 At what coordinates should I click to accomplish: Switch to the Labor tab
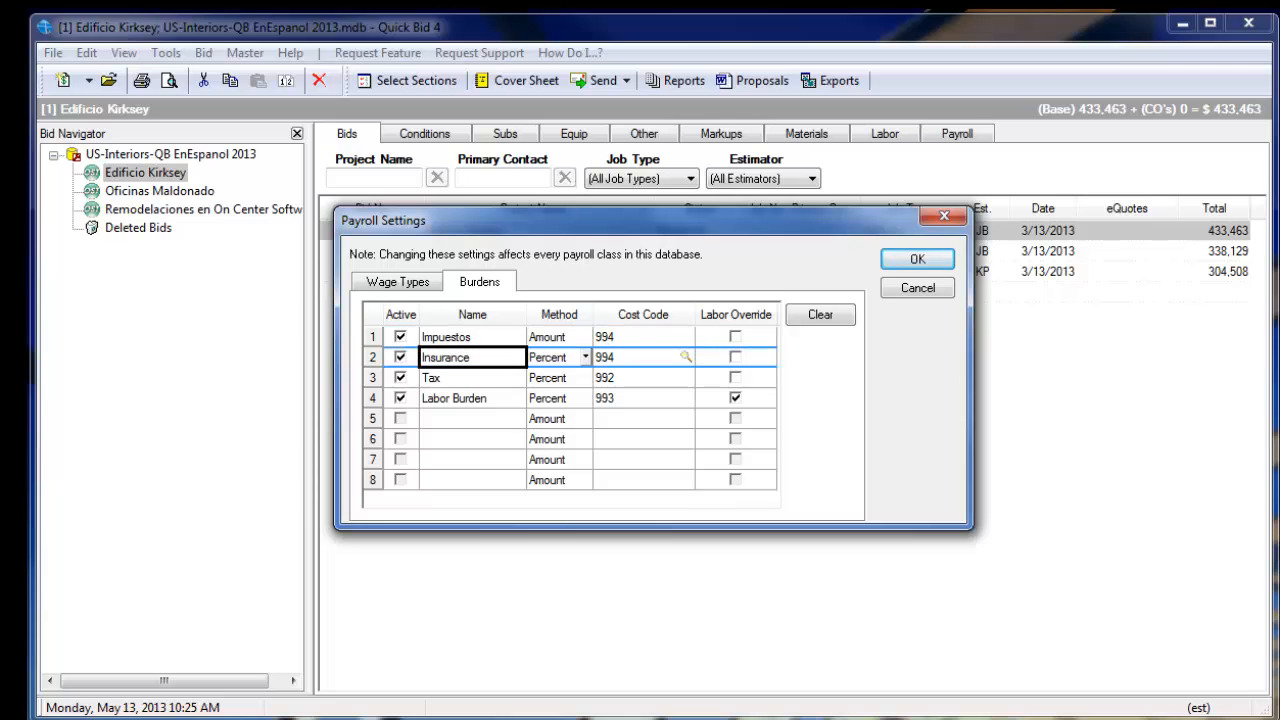coord(885,134)
